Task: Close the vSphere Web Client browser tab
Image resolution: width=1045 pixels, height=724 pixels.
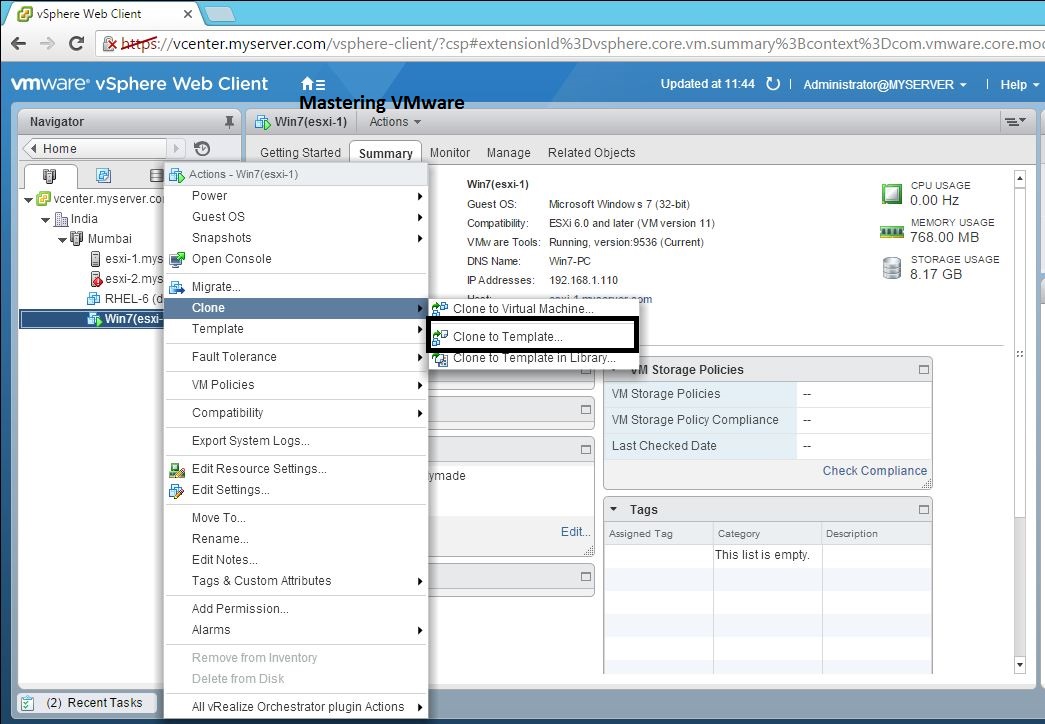Action: pos(188,13)
